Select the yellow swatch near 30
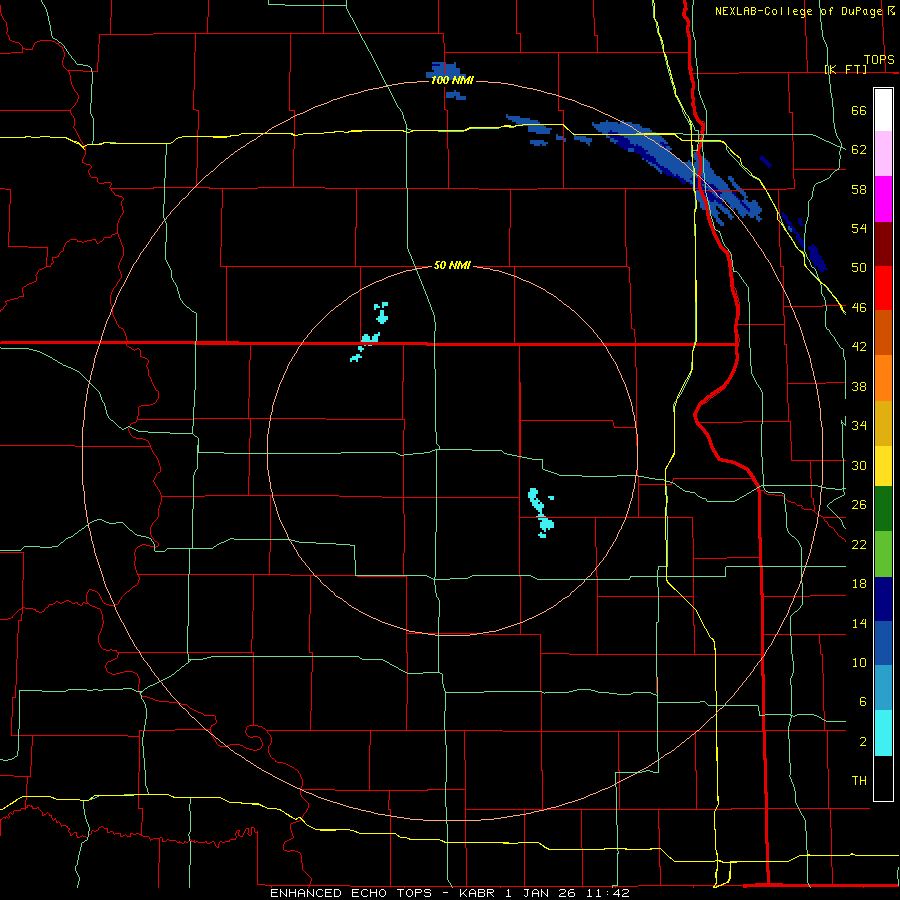Screen dimensions: 900x900 click(x=883, y=465)
